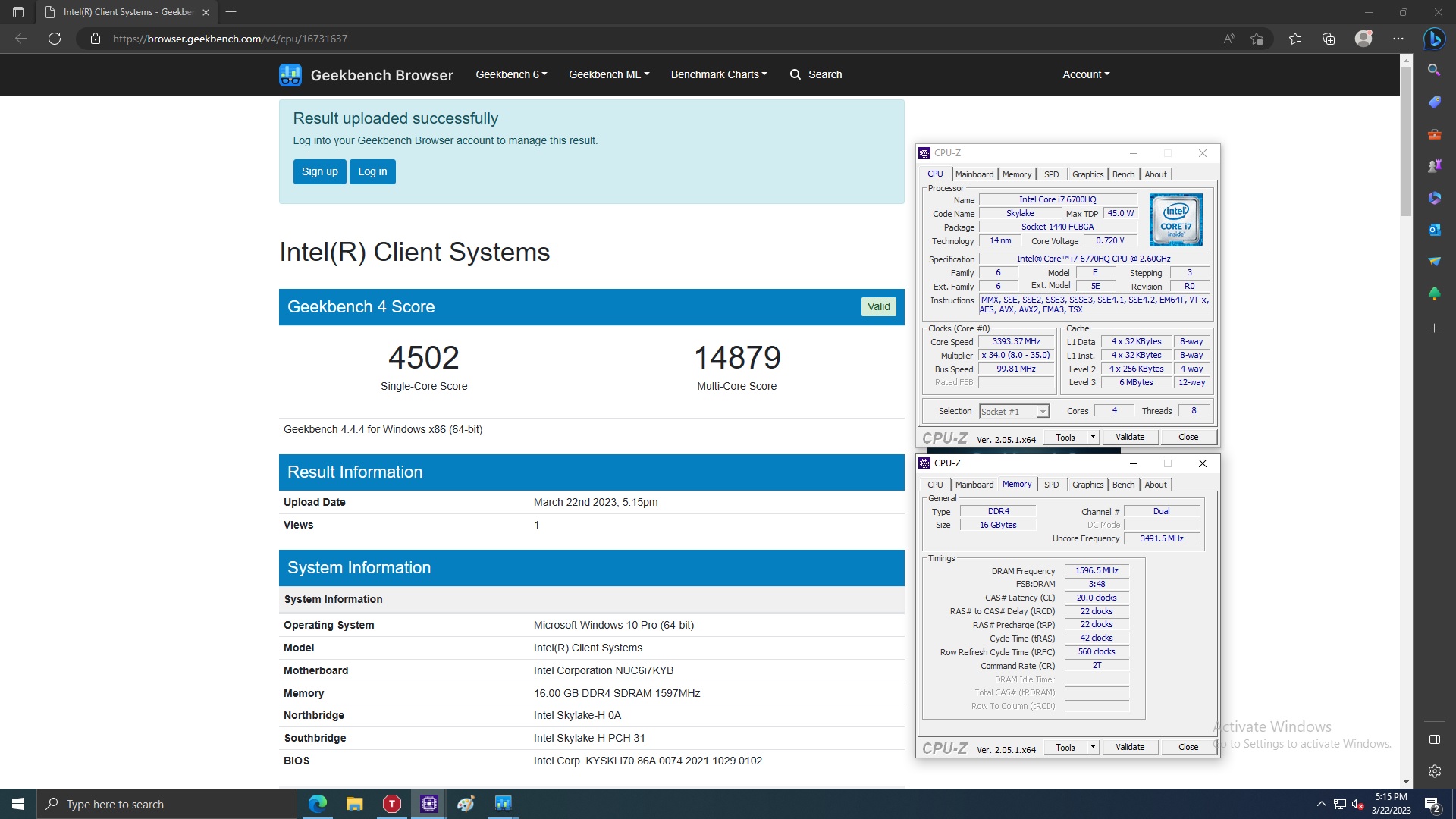Click the Valid badge on Geekbench 4 Score
The width and height of the screenshot is (1456, 819).
(878, 306)
